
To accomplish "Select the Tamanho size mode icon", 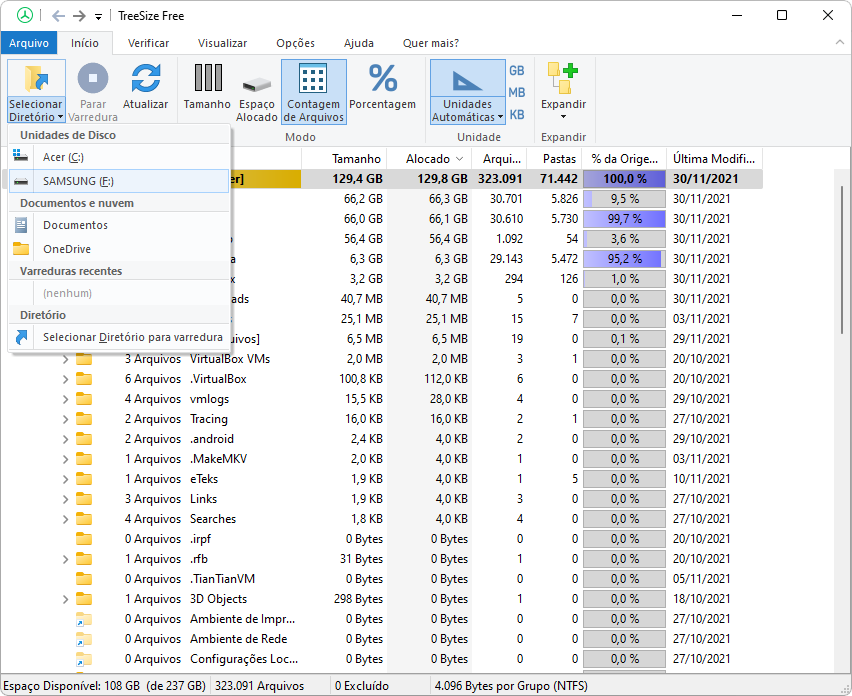I will tap(207, 78).
